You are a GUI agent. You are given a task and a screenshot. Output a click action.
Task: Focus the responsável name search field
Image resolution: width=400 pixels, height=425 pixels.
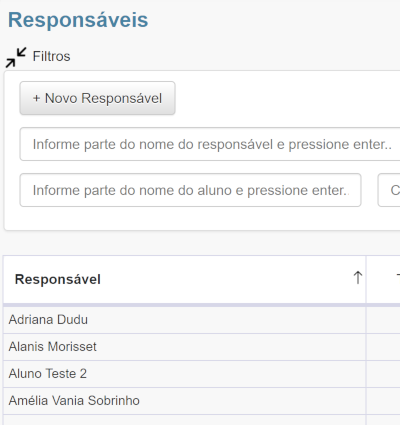(x=210, y=144)
